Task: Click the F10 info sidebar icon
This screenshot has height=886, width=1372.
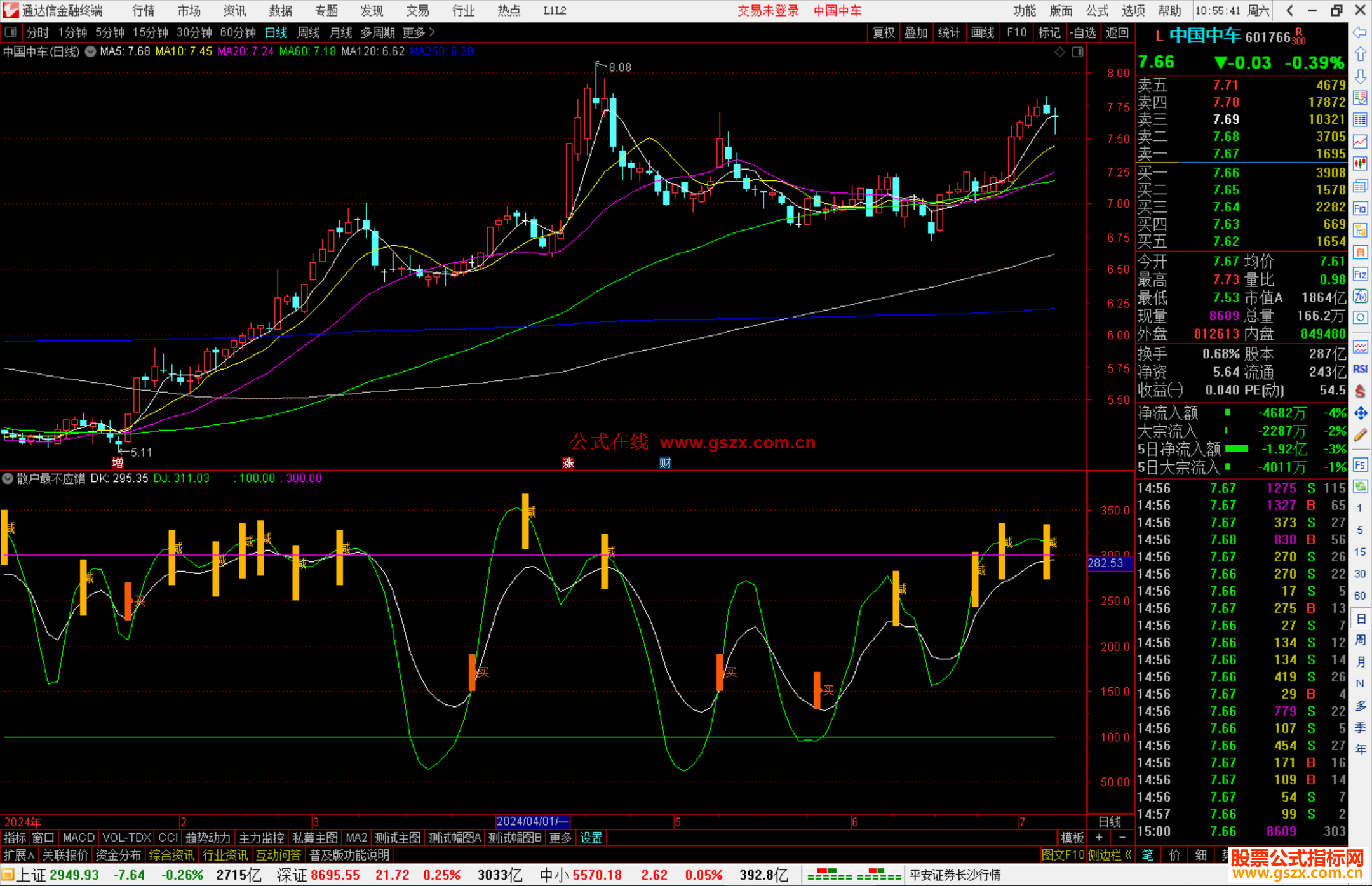Action: click(1360, 208)
